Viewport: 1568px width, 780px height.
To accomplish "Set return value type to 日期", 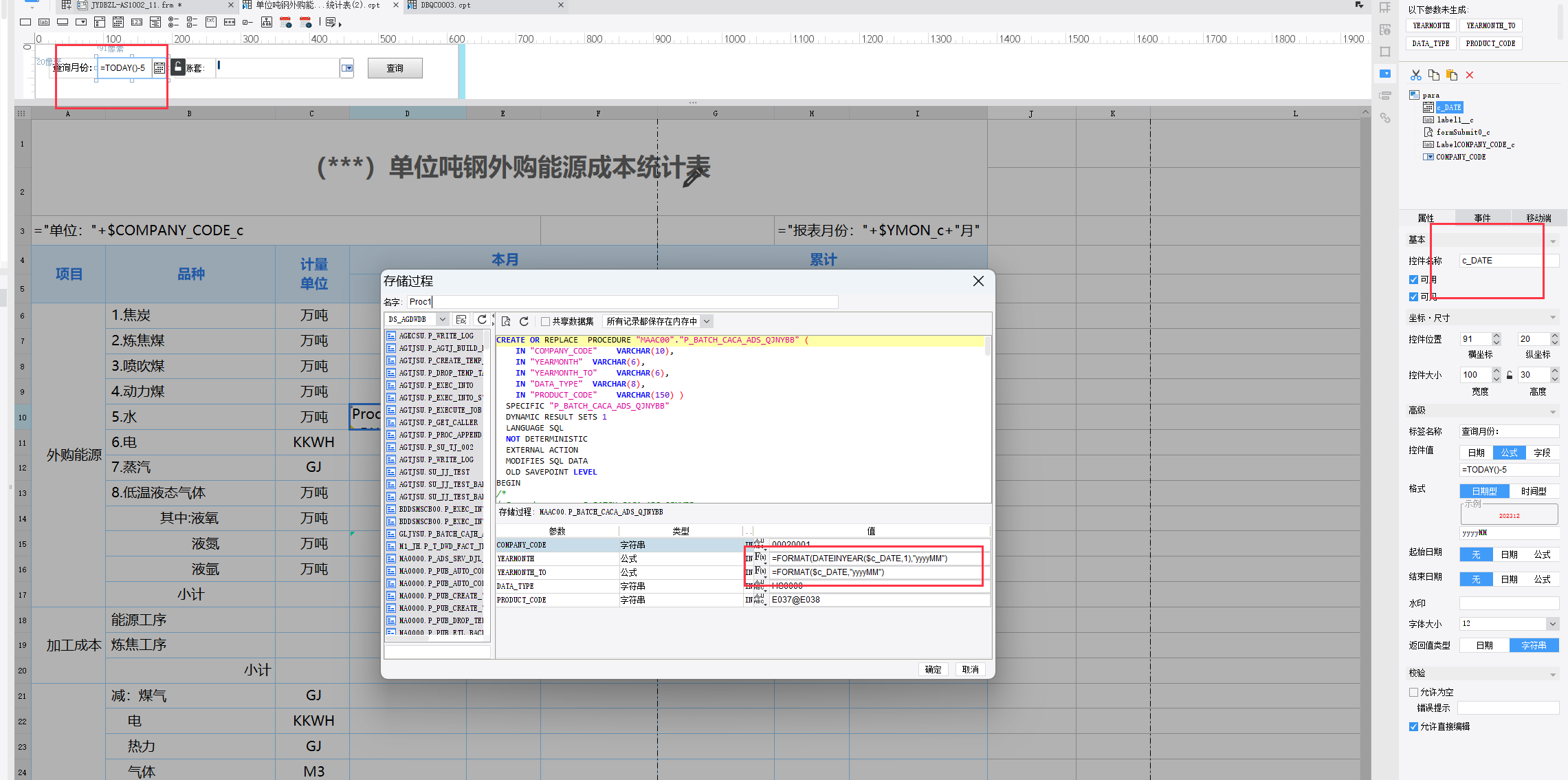I will pos(1484,645).
